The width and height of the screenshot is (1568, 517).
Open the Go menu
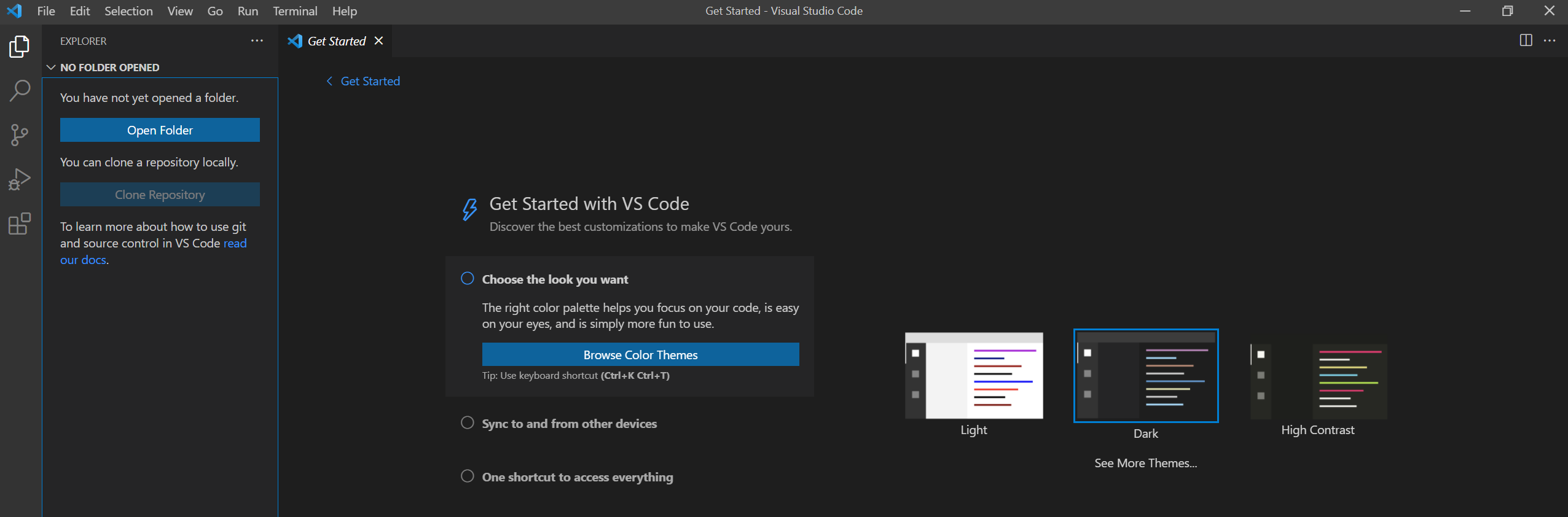(215, 11)
